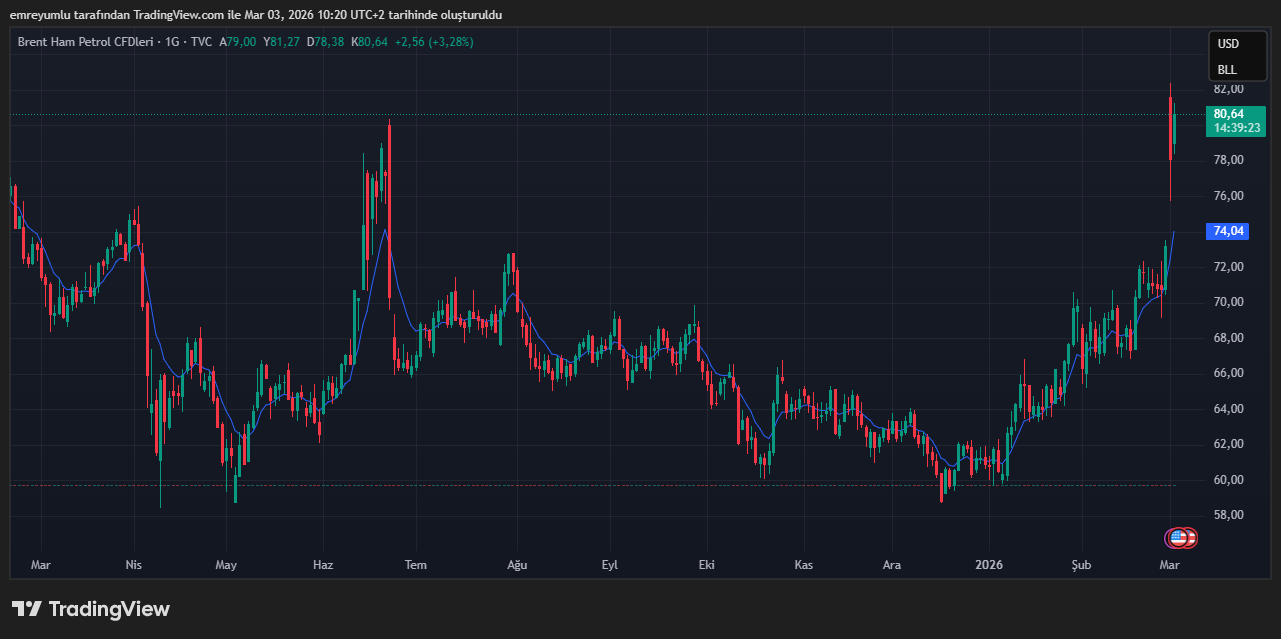This screenshot has width=1281, height=639.
Task: Click the green 80,64 current price label
Action: (x=1228, y=113)
